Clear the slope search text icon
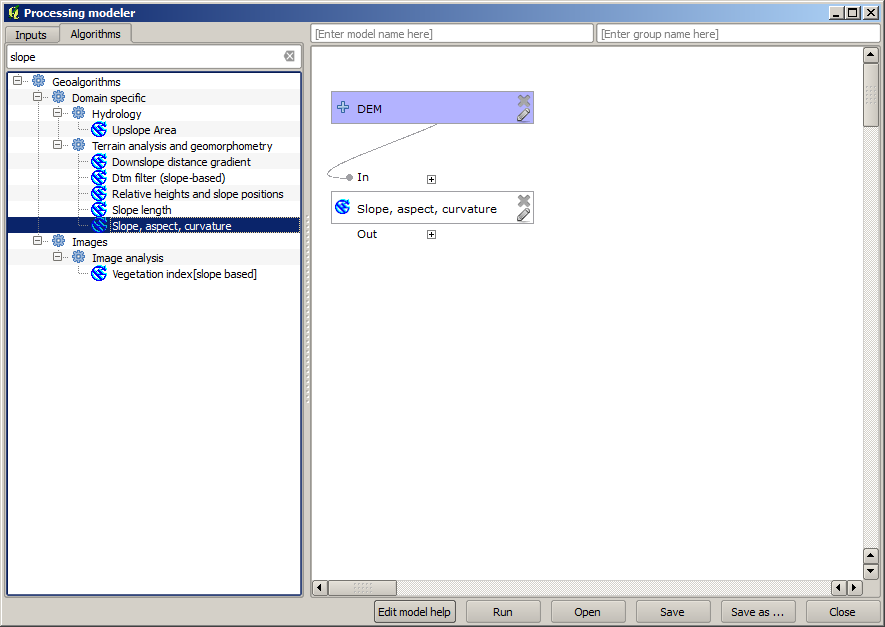Image resolution: width=885 pixels, height=627 pixels. [x=289, y=57]
